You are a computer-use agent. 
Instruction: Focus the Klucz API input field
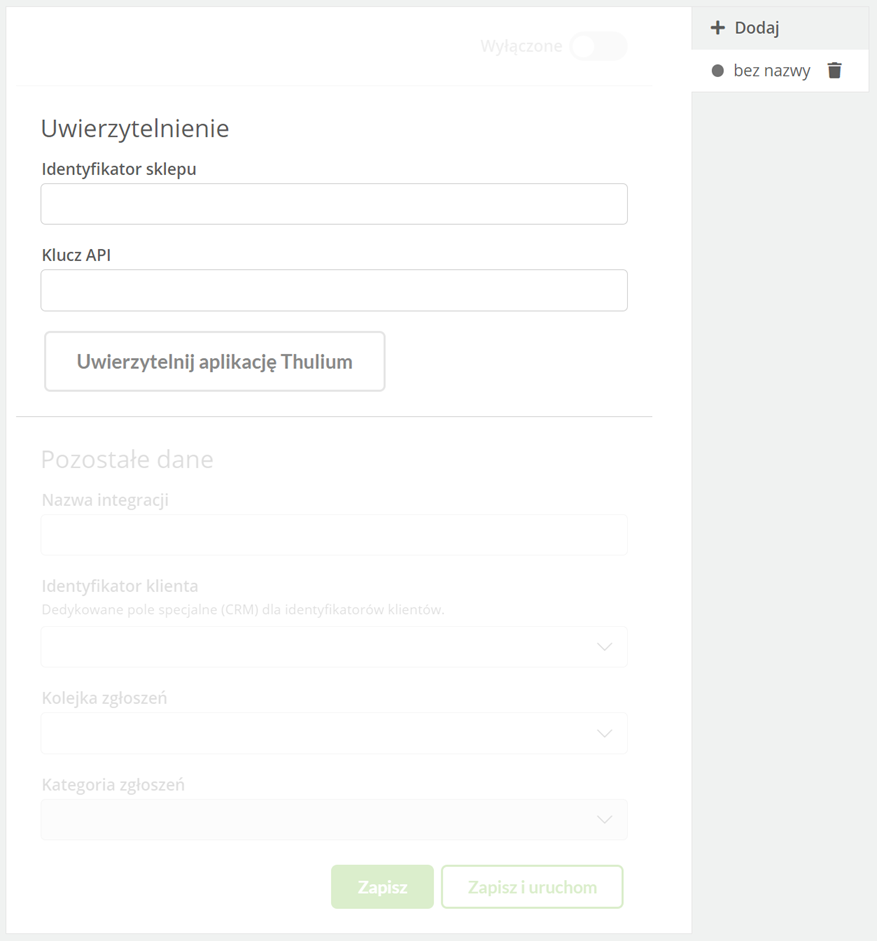[334, 290]
